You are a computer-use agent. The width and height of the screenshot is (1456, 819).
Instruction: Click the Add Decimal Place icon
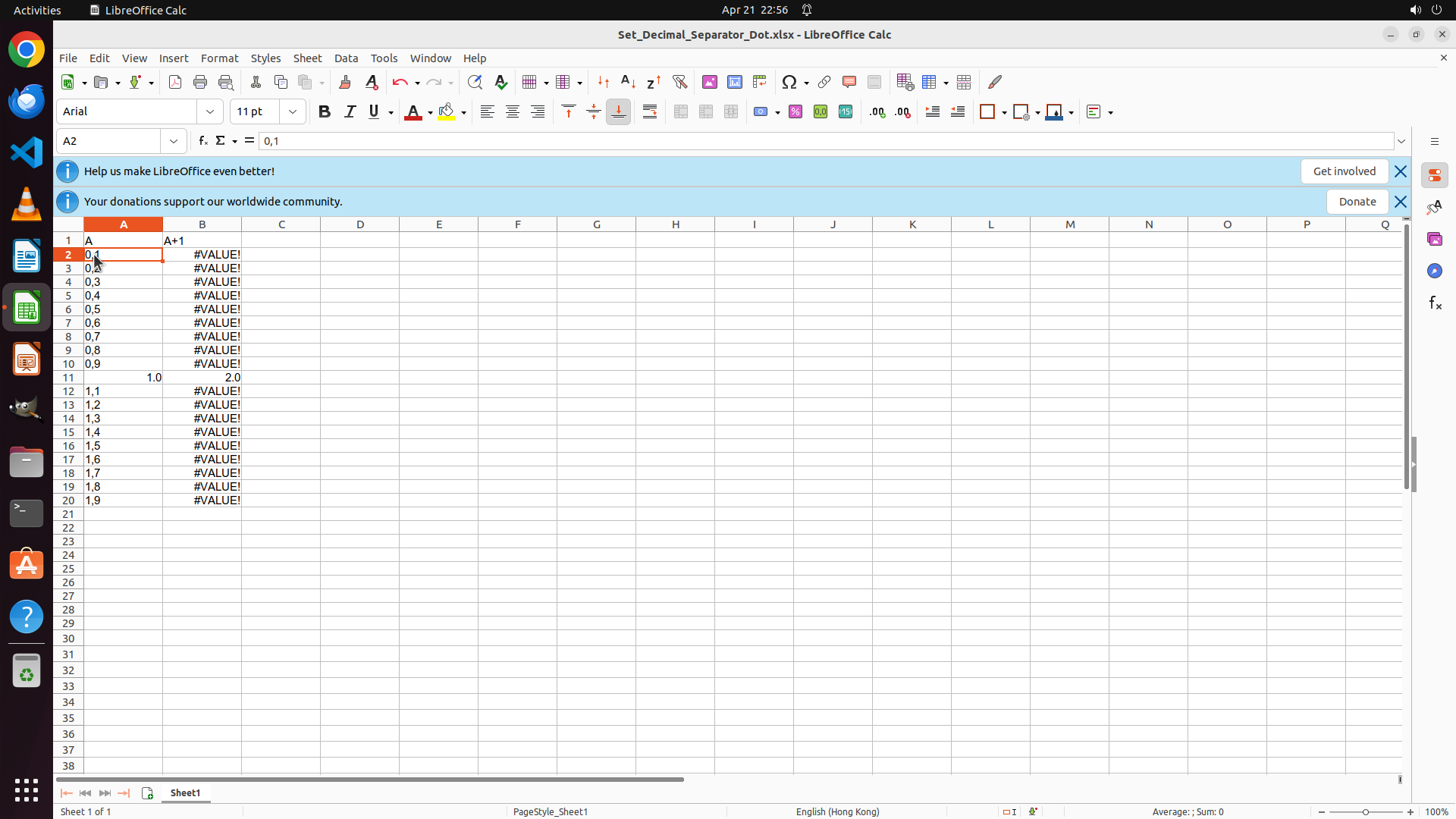[877, 111]
